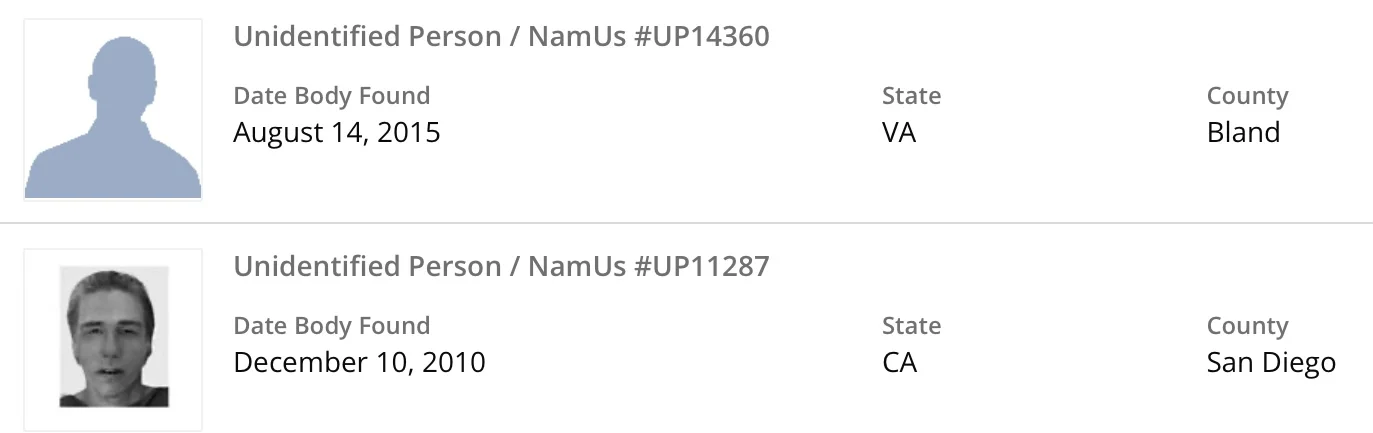Click the "County" label above Bland
Image resolution: width=1373 pixels, height=433 pixels.
(x=1247, y=96)
